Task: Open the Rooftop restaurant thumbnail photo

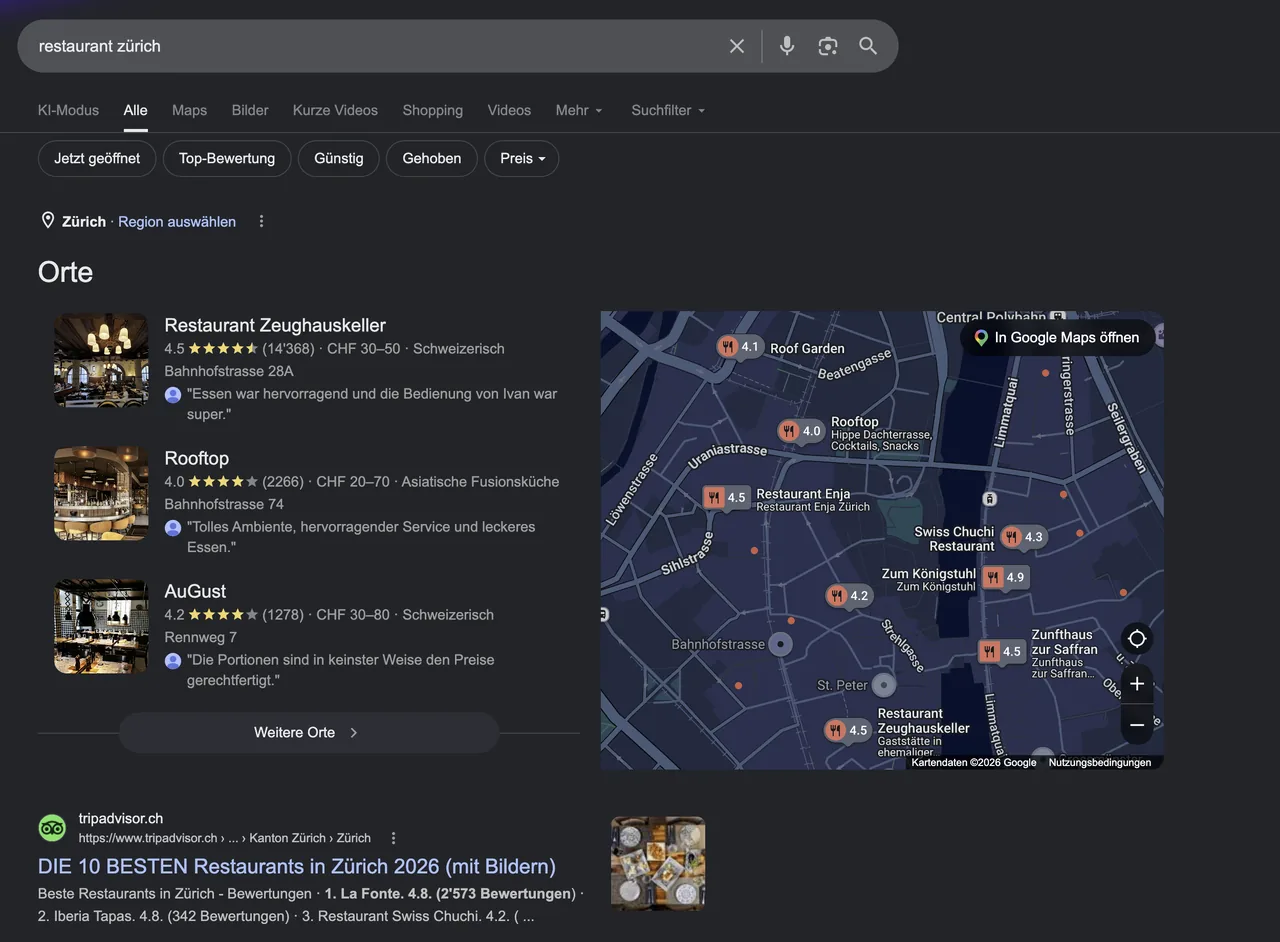Action: point(101,493)
